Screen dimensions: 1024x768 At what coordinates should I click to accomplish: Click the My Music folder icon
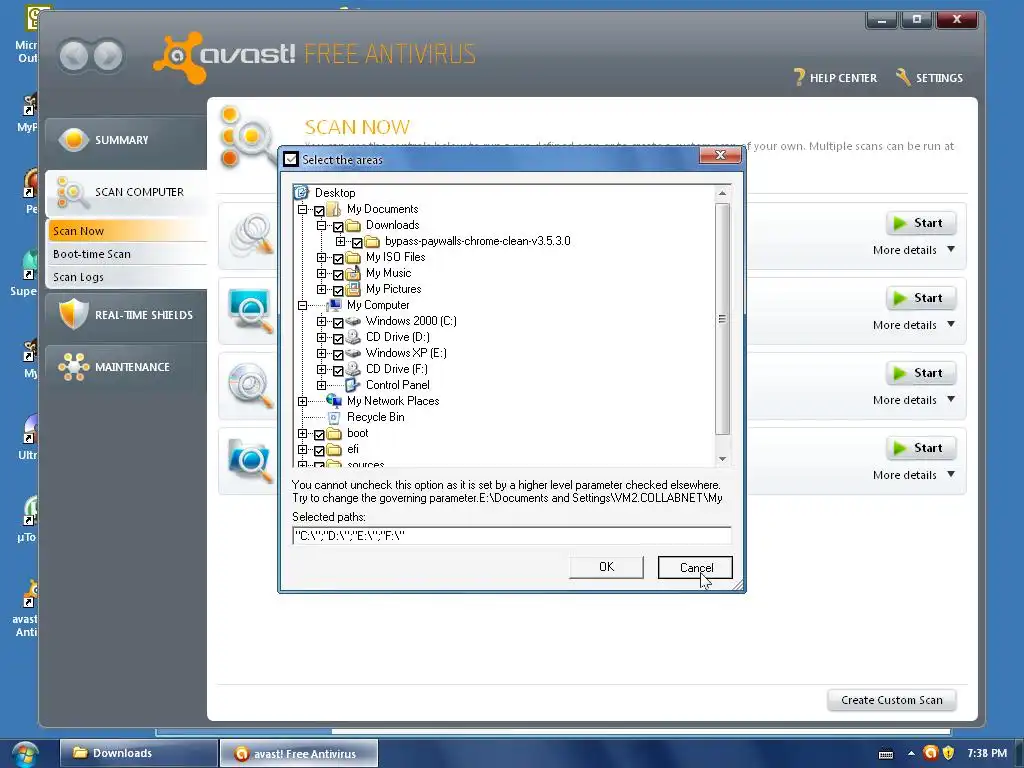click(x=353, y=273)
